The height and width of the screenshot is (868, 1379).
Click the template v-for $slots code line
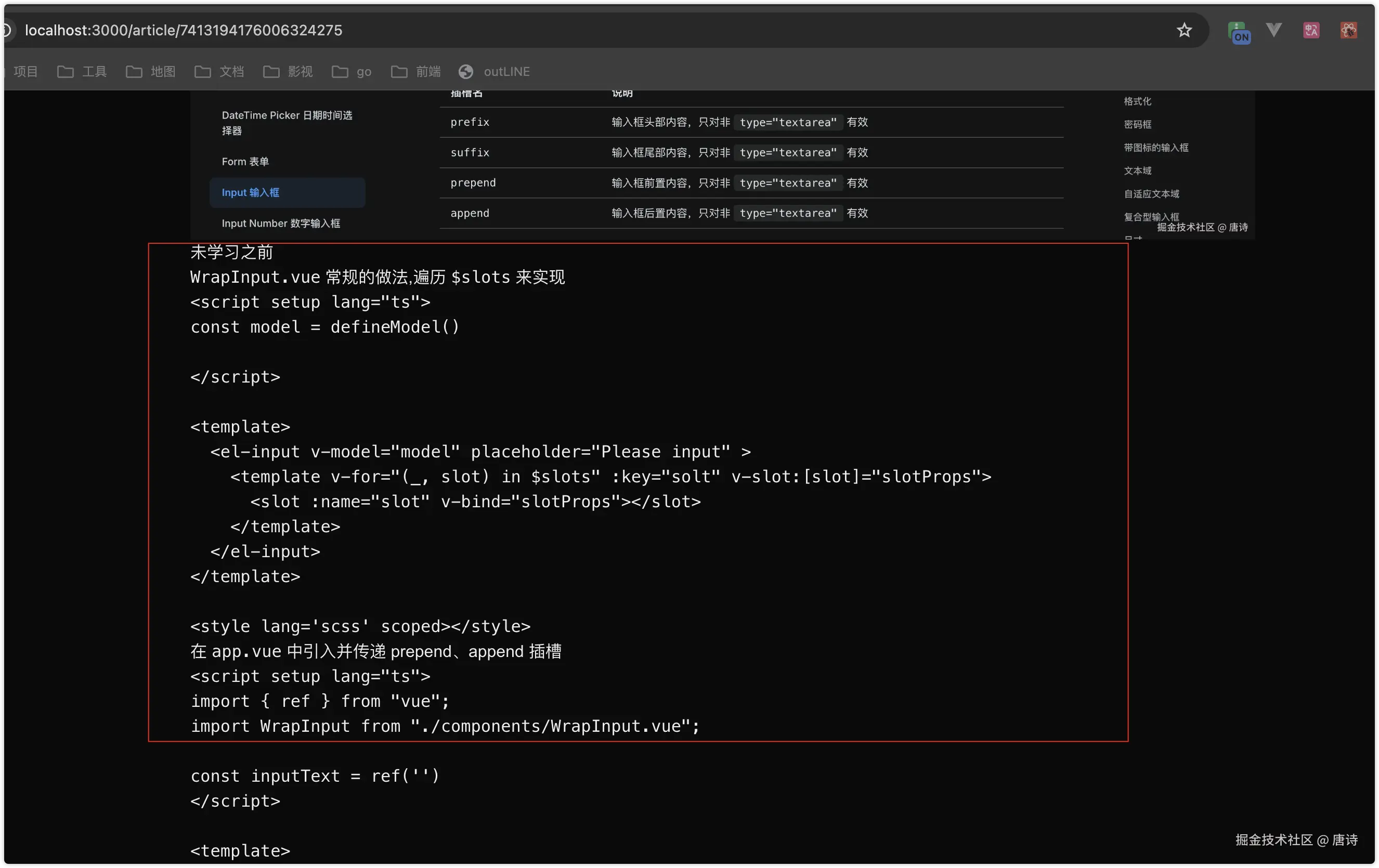point(610,477)
